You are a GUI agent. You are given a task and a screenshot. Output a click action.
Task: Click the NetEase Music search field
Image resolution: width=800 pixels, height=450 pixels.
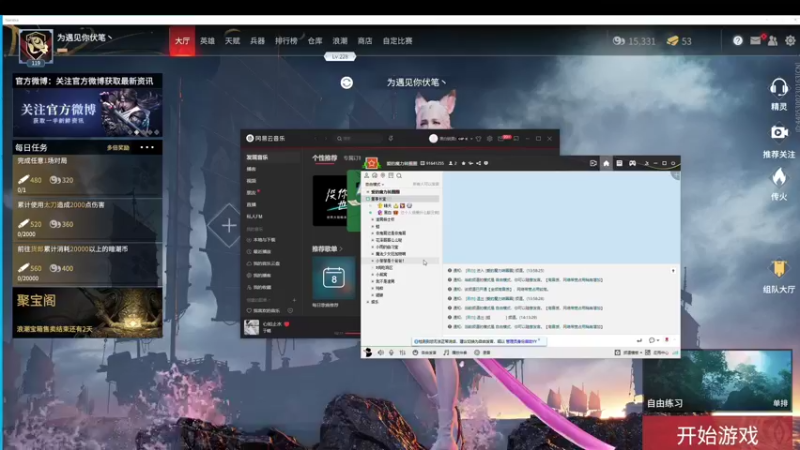(x=358, y=138)
